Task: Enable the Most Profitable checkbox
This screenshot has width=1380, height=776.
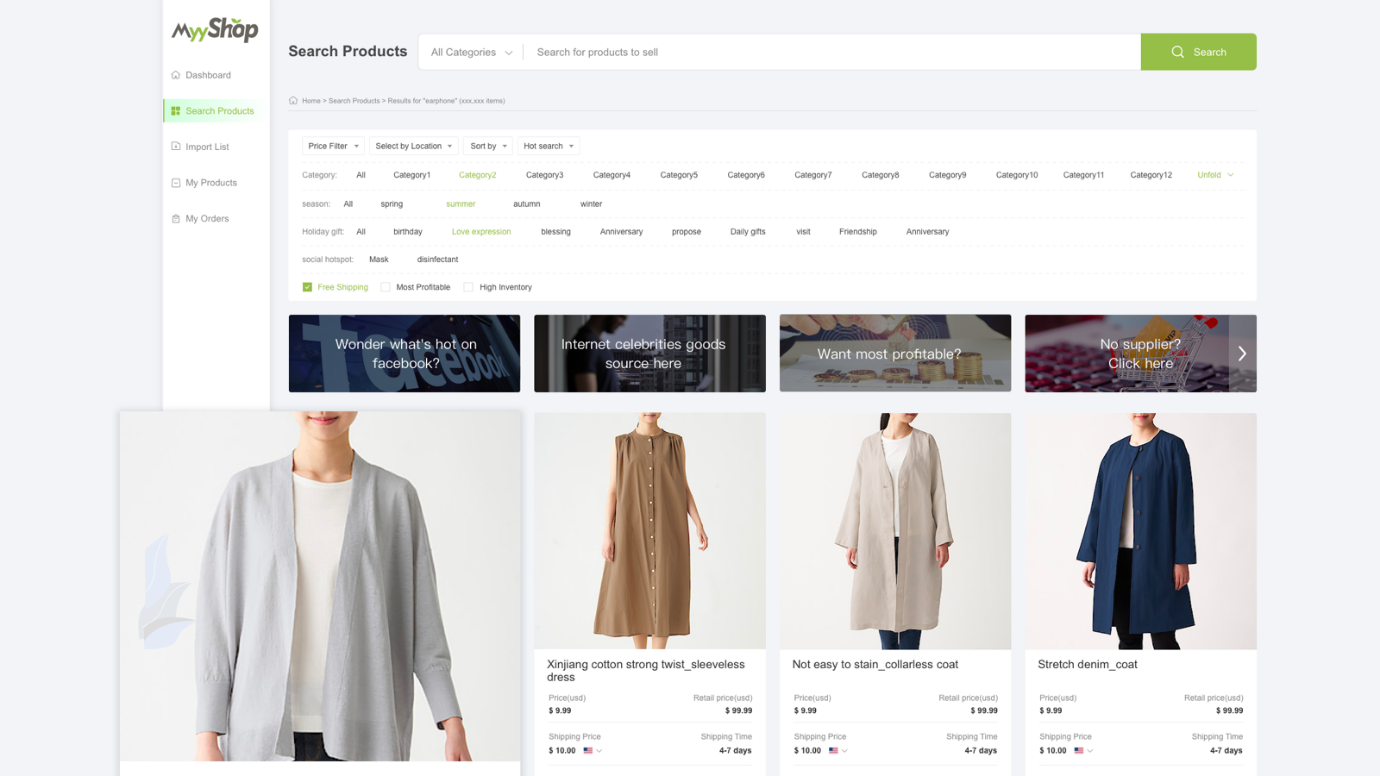Action: click(x=385, y=287)
